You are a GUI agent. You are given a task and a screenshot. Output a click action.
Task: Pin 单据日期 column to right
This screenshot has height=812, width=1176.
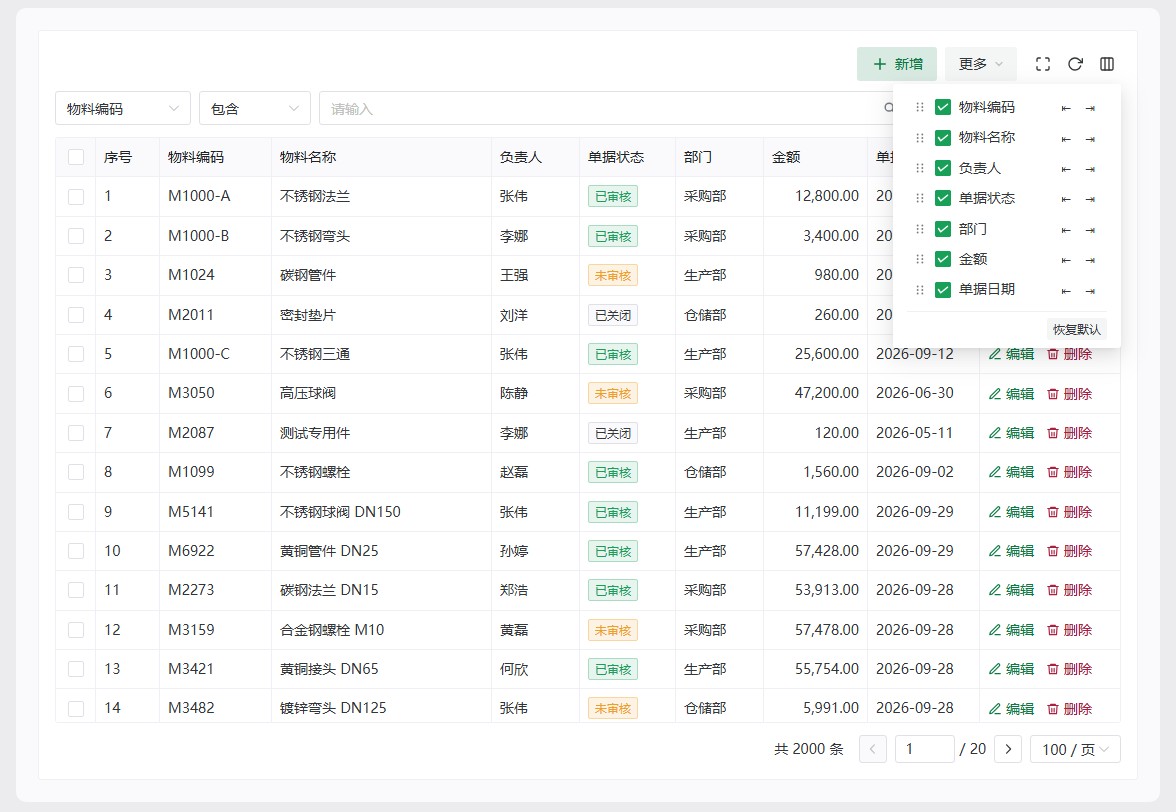tap(1090, 291)
